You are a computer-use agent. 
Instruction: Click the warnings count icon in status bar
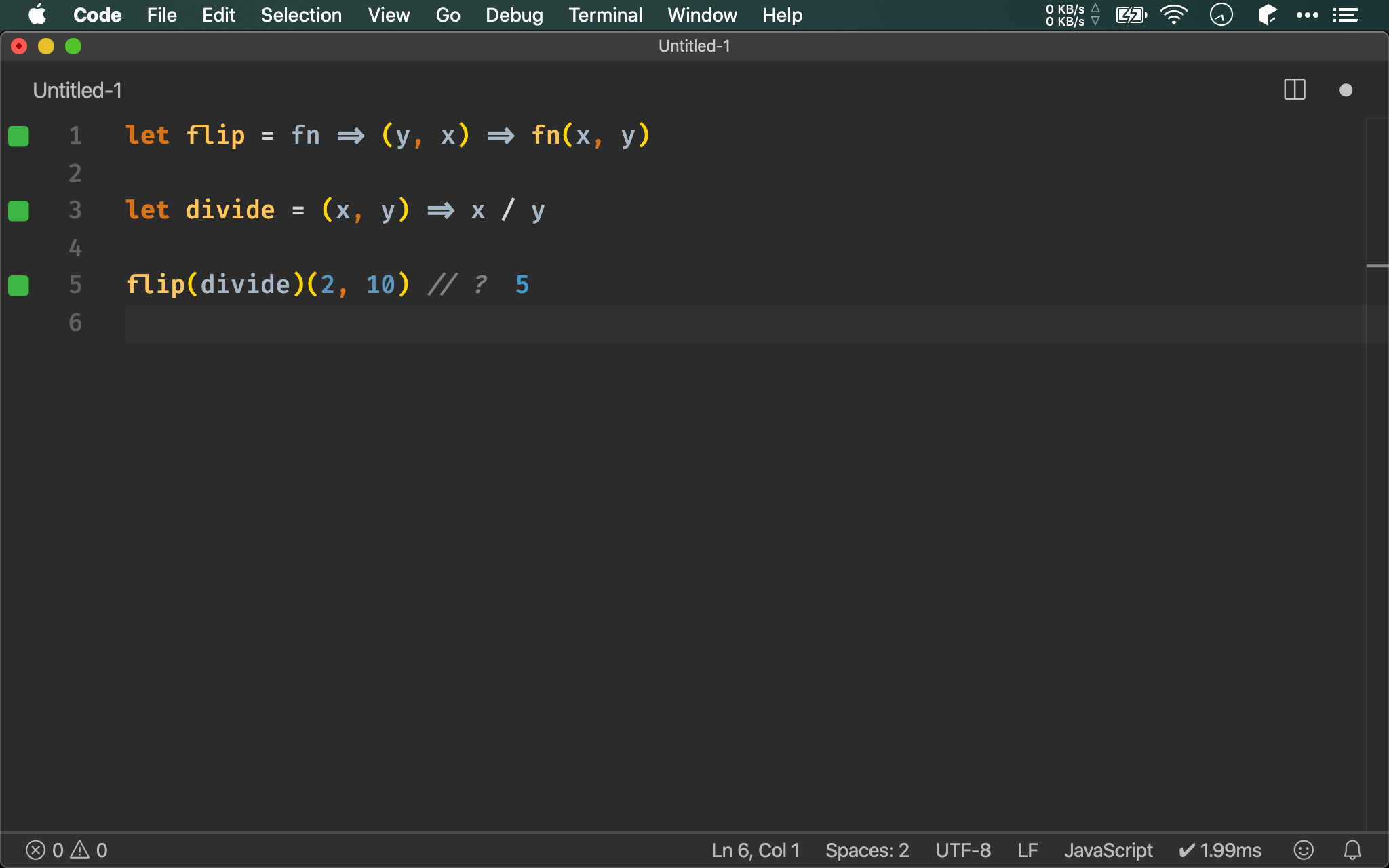[90, 850]
